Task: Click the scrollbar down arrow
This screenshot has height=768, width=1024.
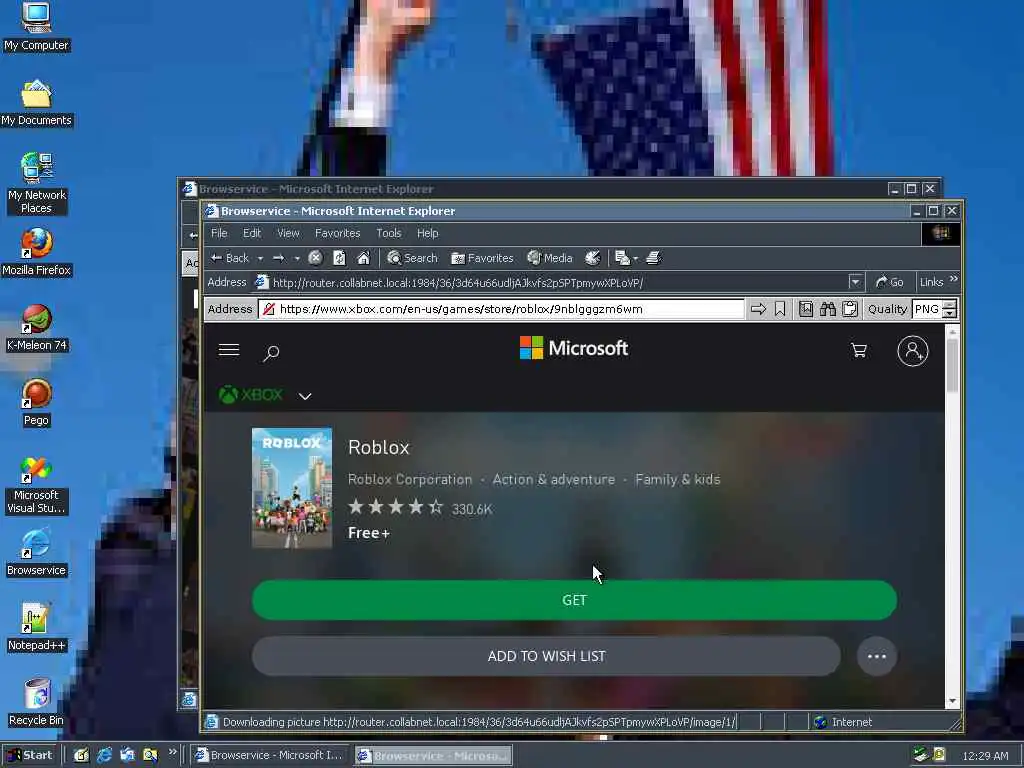Action: [x=952, y=701]
